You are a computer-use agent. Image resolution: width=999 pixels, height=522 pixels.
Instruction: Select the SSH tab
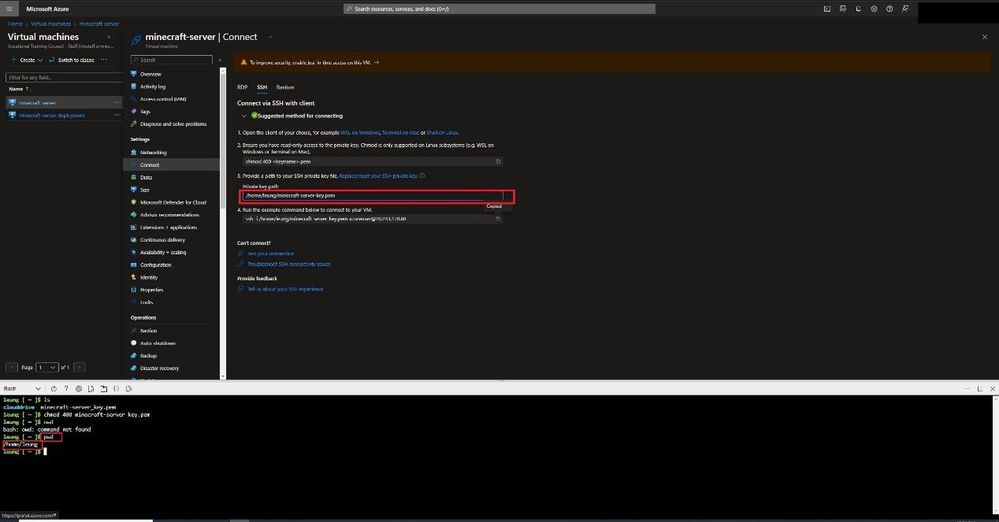(262, 87)
